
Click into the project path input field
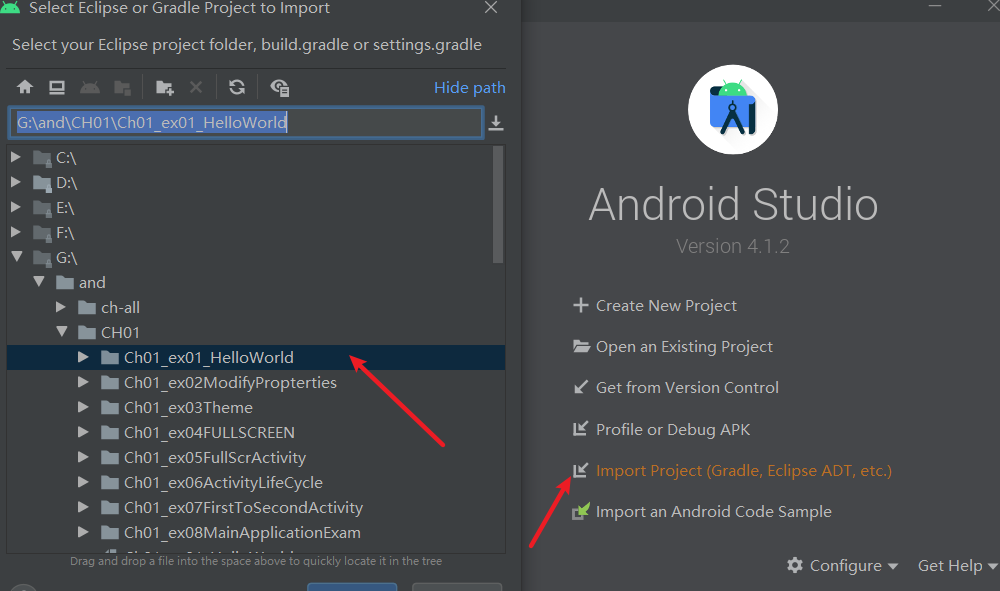[x=246, y=122]
